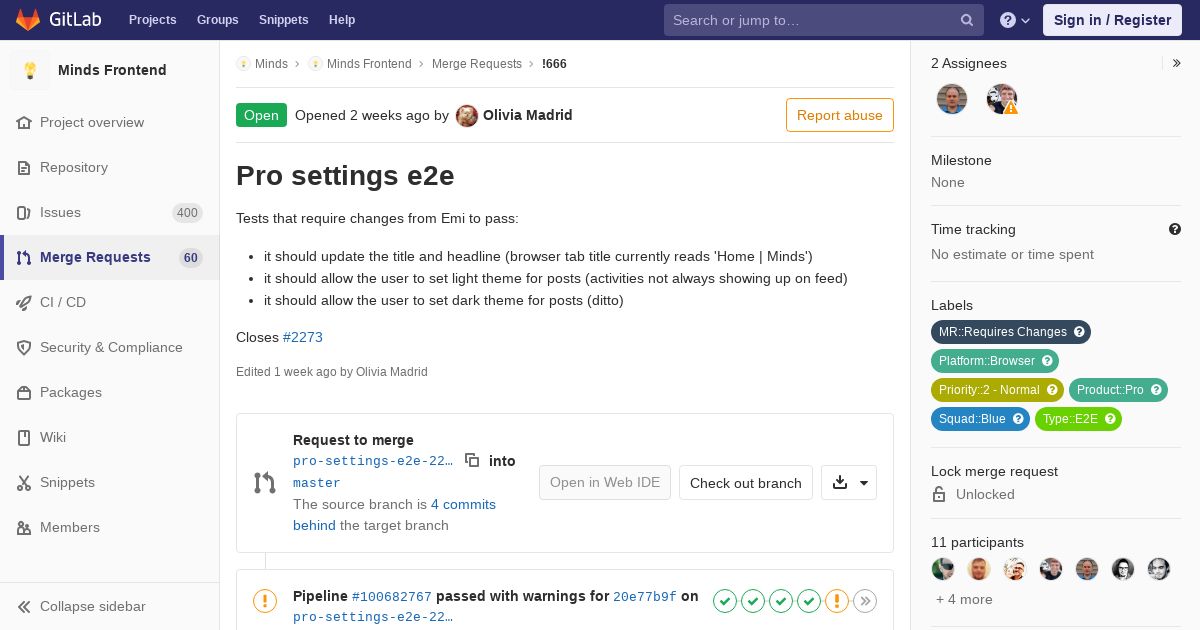This screenshot has width=1200, height=630.
Task: Open the download dropdown button
Action: (849, 482)
